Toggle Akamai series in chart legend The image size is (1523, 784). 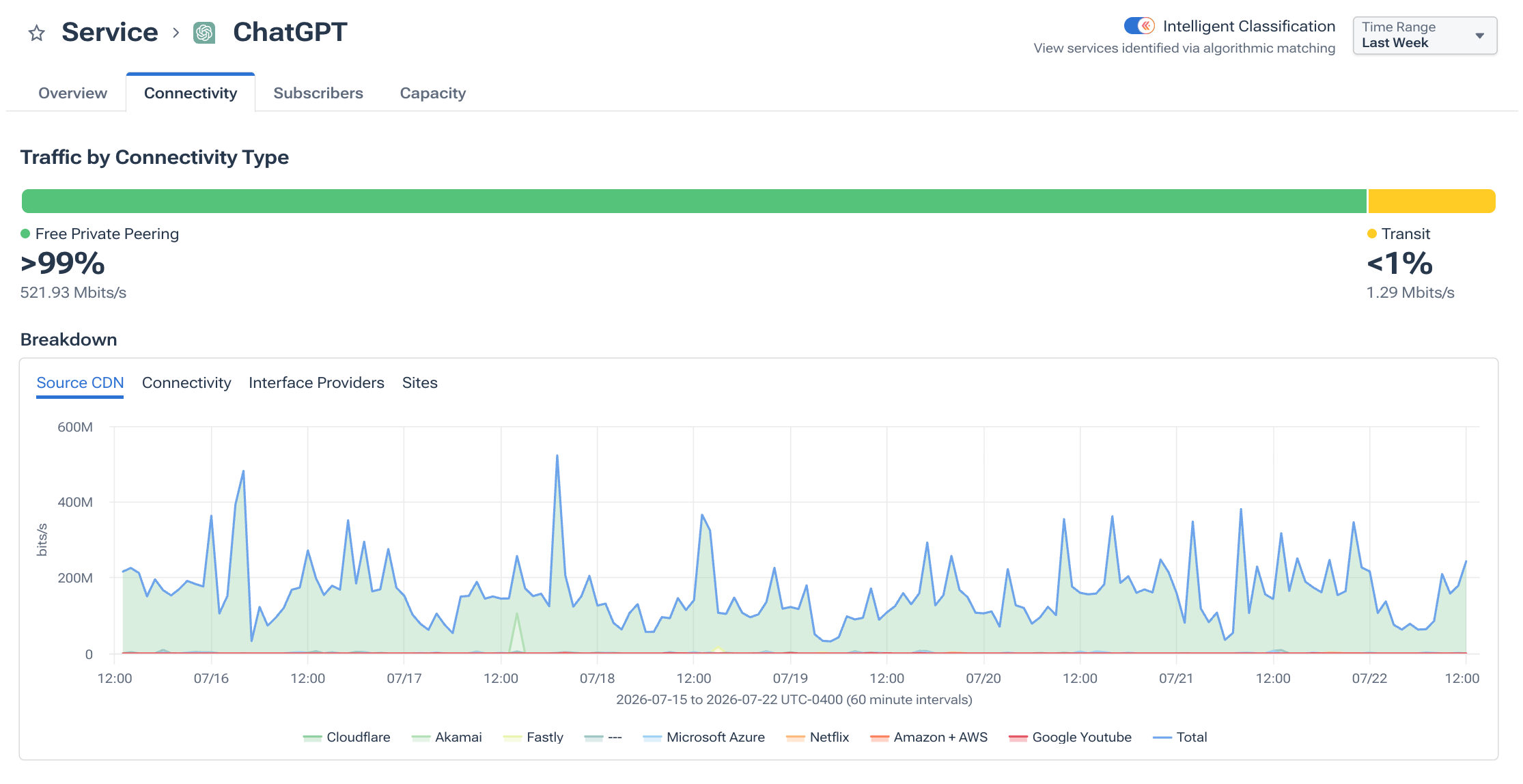click(447, 737)
